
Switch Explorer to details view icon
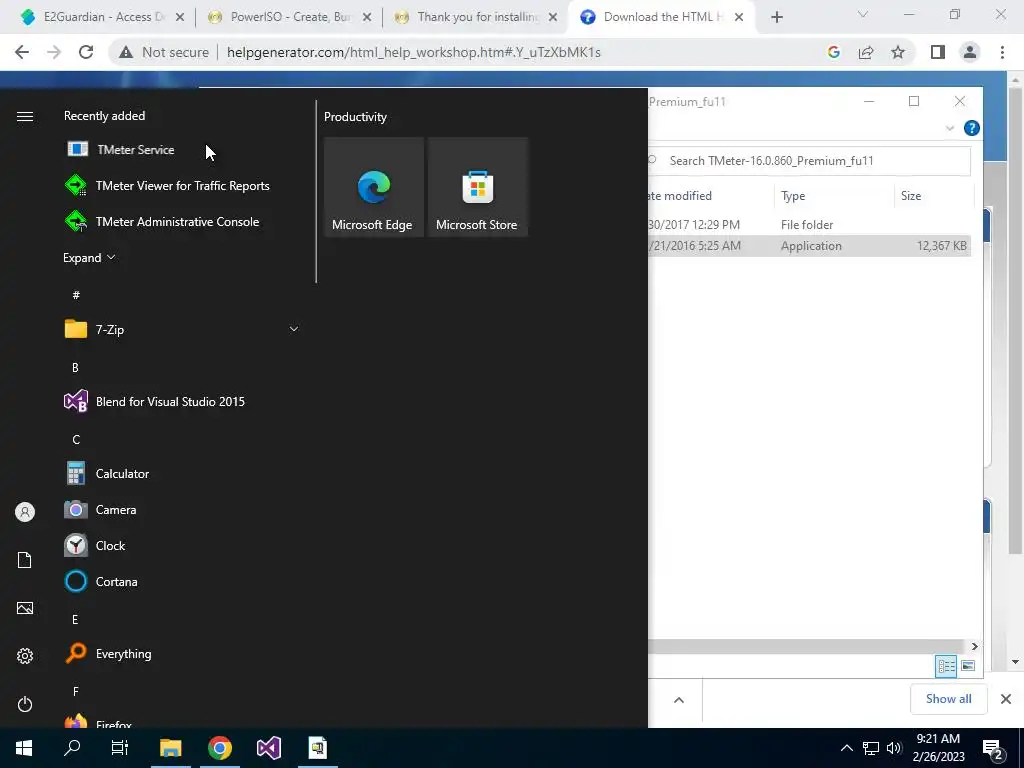click(946, 665)
